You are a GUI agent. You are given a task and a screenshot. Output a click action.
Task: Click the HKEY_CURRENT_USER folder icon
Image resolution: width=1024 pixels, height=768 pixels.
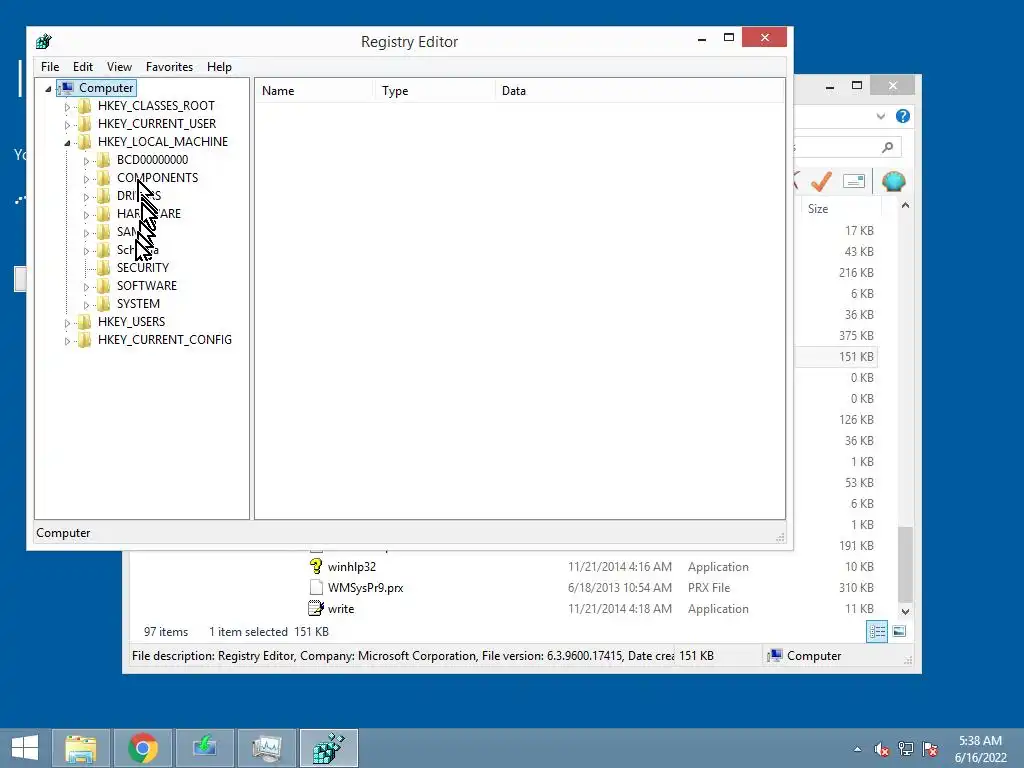point(84,123)
